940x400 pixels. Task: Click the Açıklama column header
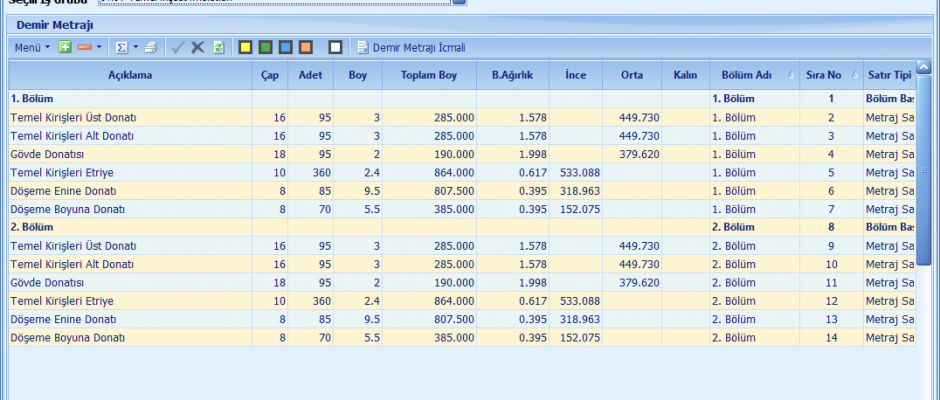point(130,75)
